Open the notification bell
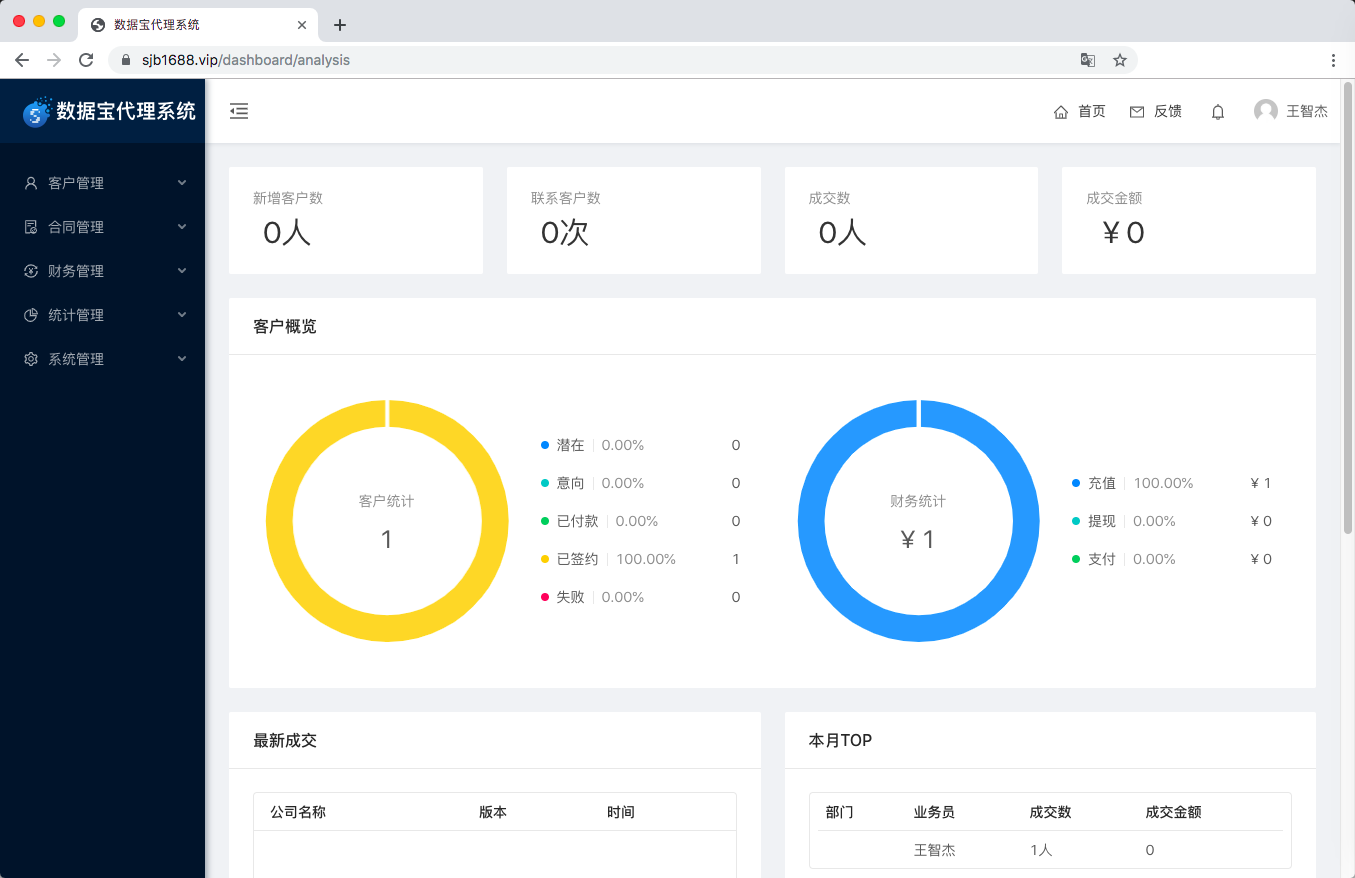 click(1218, 112)
